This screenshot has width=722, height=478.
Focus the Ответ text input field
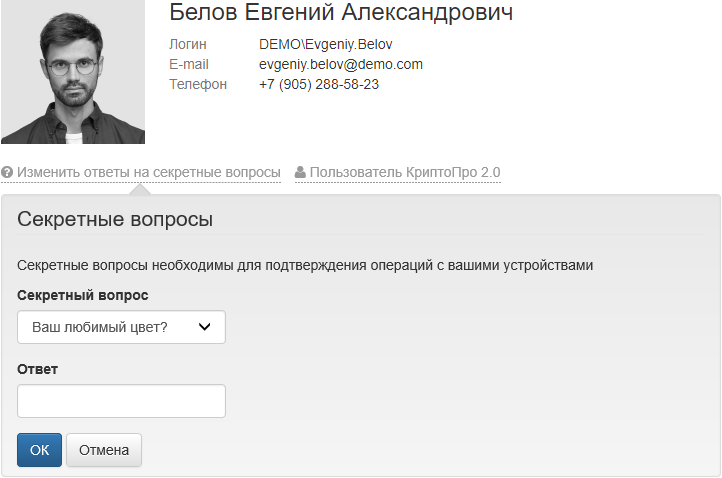121,401
